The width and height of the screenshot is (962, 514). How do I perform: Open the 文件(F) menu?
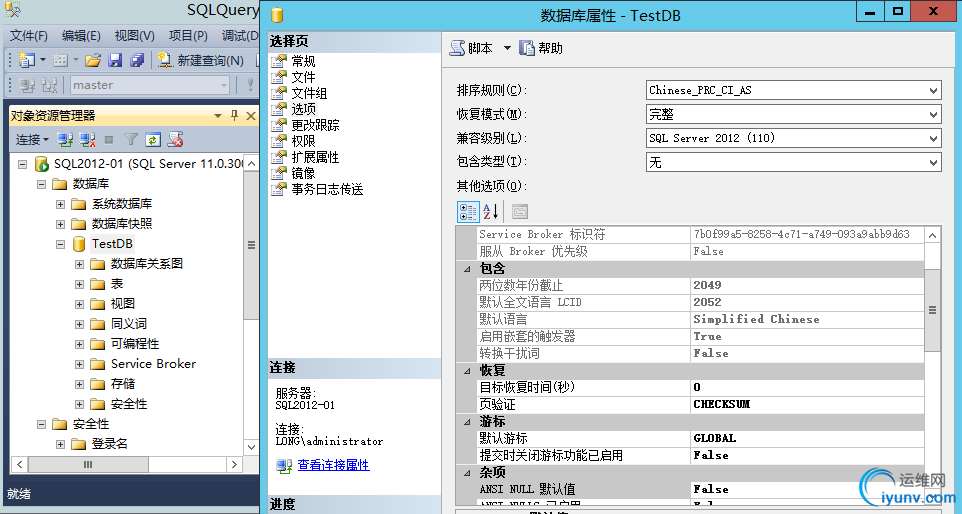click(x=29, y=36)
